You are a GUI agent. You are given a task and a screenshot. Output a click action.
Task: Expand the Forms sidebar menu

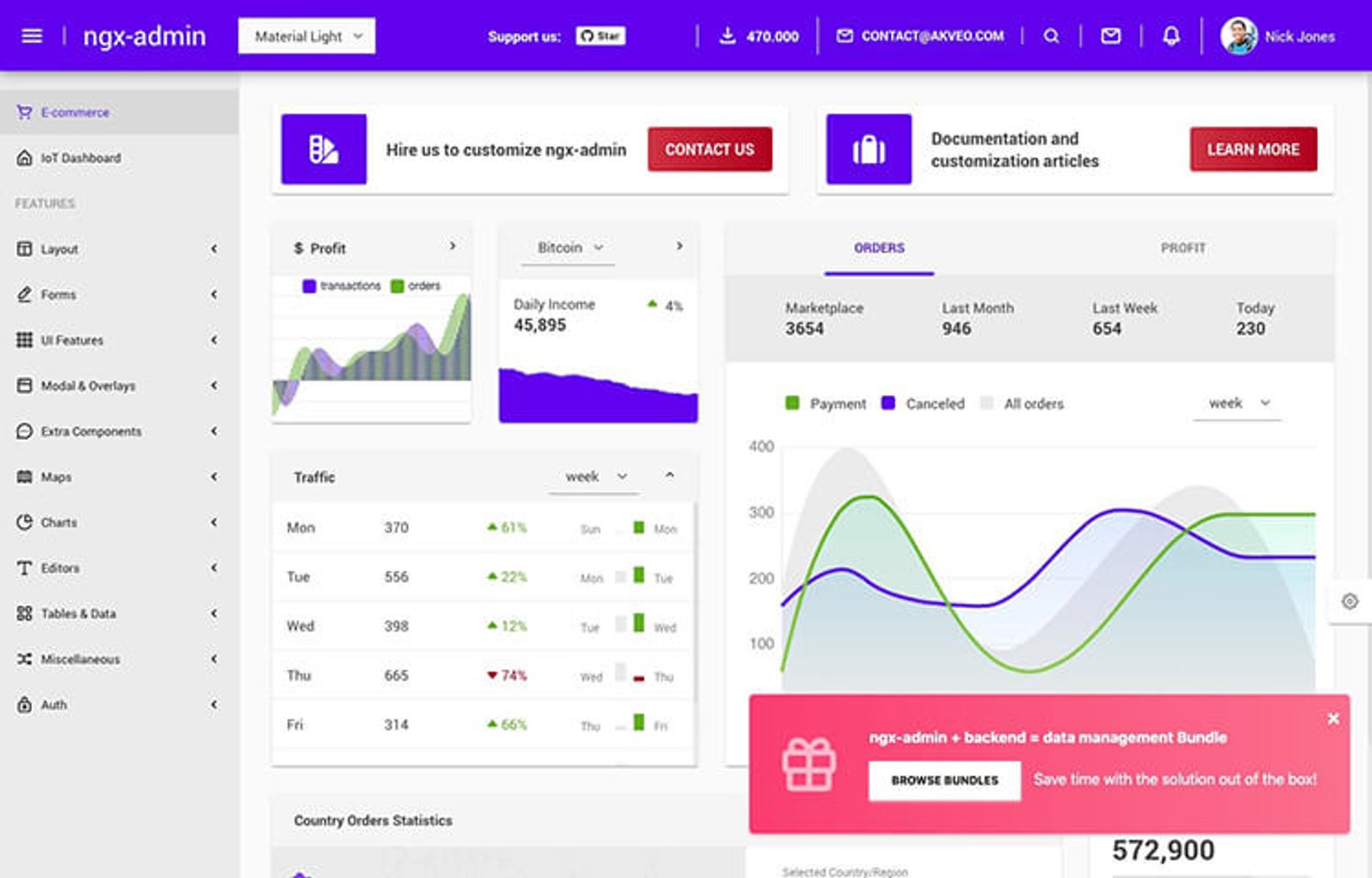pos(119,294)
